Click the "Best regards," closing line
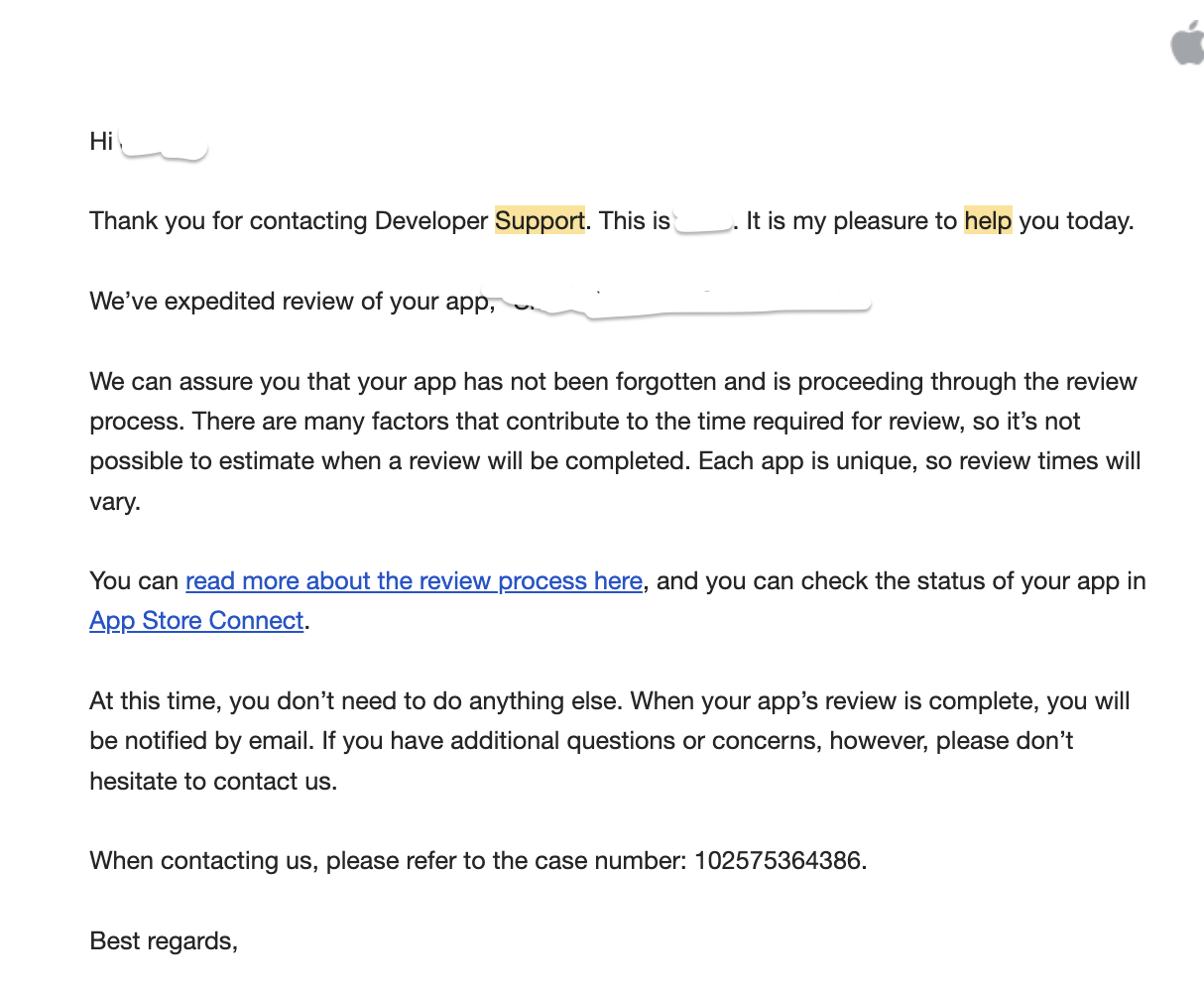 coord(164,940)
